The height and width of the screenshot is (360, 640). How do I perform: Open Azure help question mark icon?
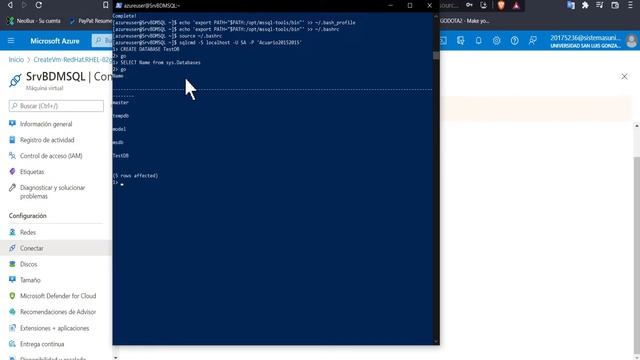tap(514, 40)
